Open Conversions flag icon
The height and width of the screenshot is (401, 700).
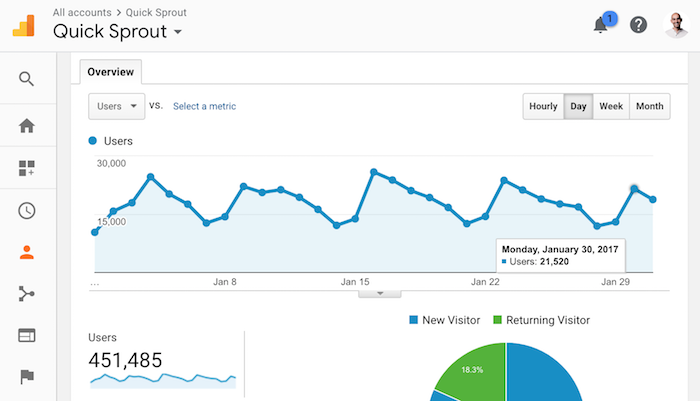(x=27, y=376)
